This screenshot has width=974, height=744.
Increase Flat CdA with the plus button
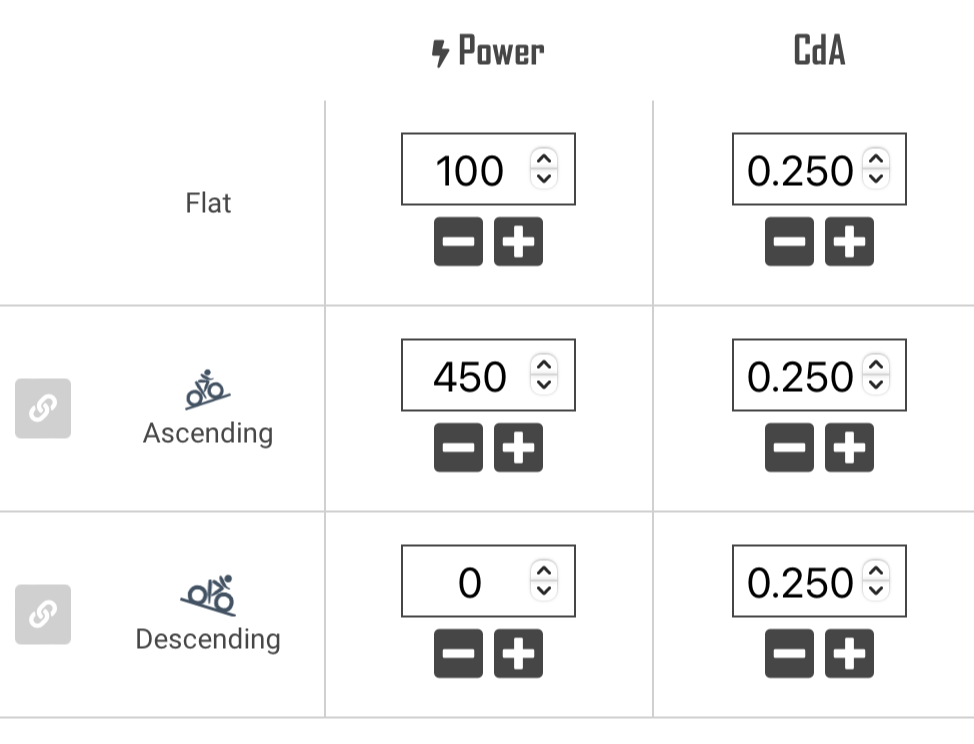[849, 242]
